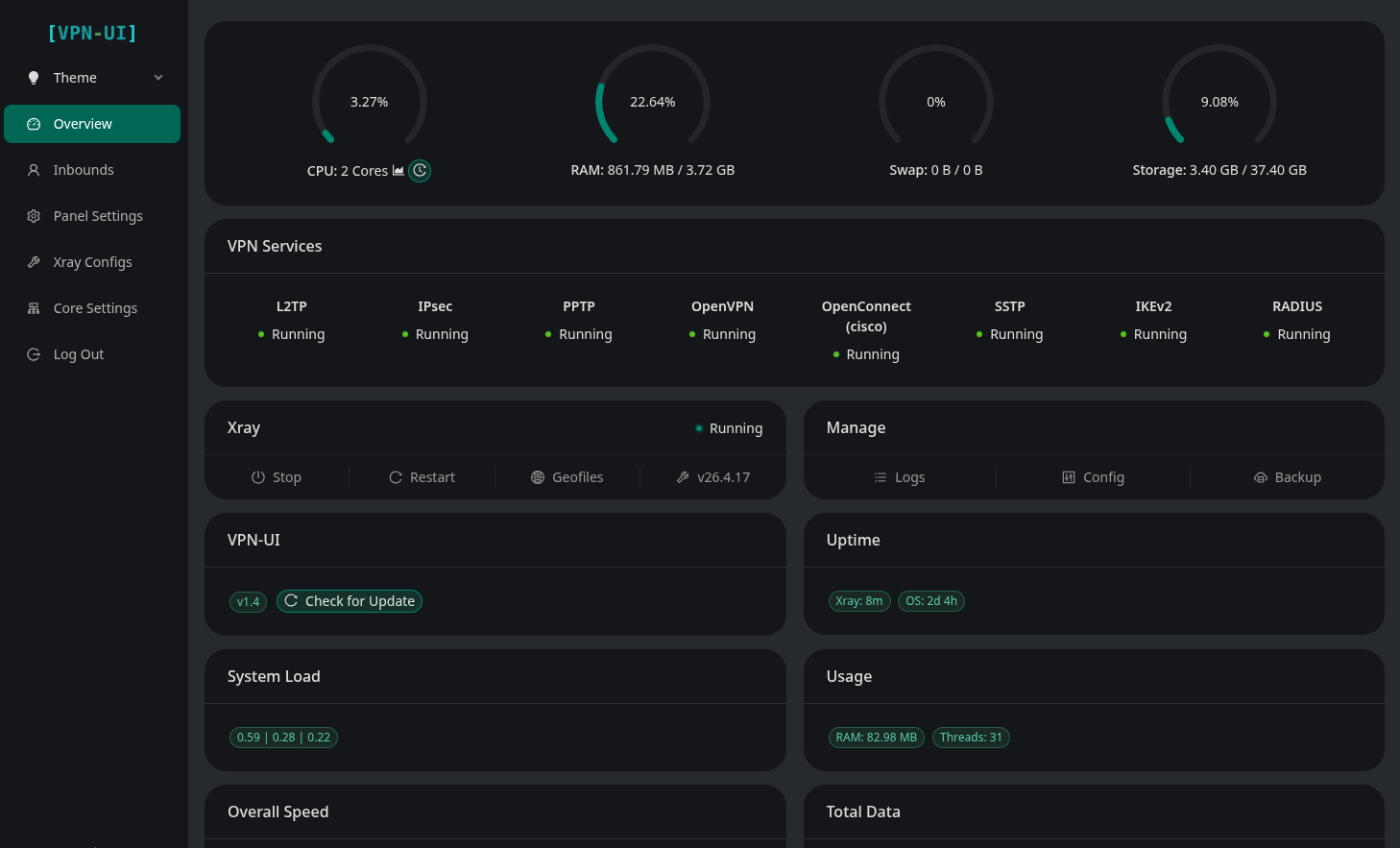The image size is (1400, 848).
Task: Open the Overview page
Action: point(92,124)
